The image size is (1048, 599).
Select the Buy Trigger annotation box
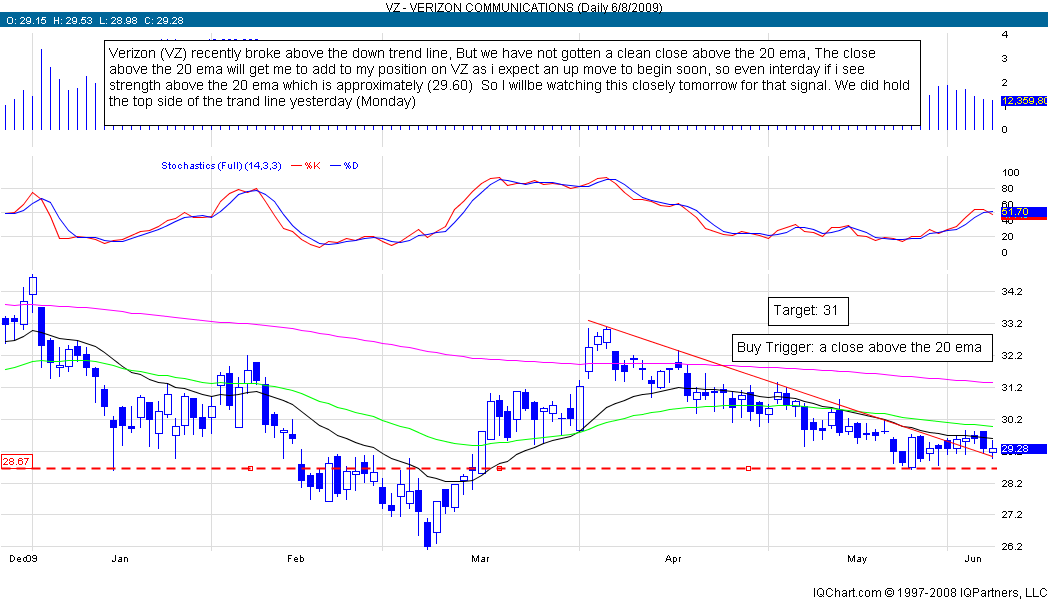[x=862, y=348]
